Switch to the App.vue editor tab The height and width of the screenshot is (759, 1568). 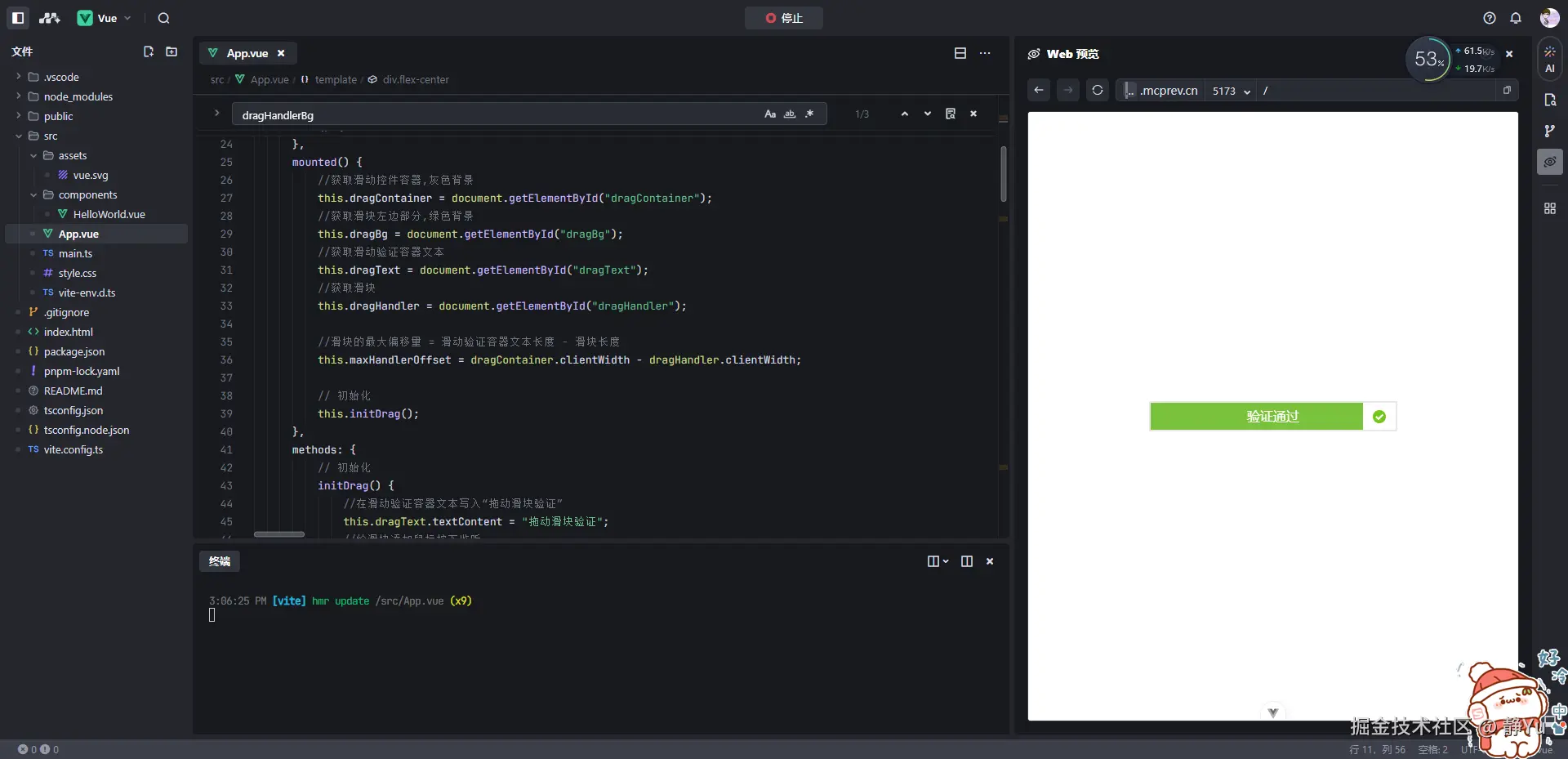pos(247,53)
